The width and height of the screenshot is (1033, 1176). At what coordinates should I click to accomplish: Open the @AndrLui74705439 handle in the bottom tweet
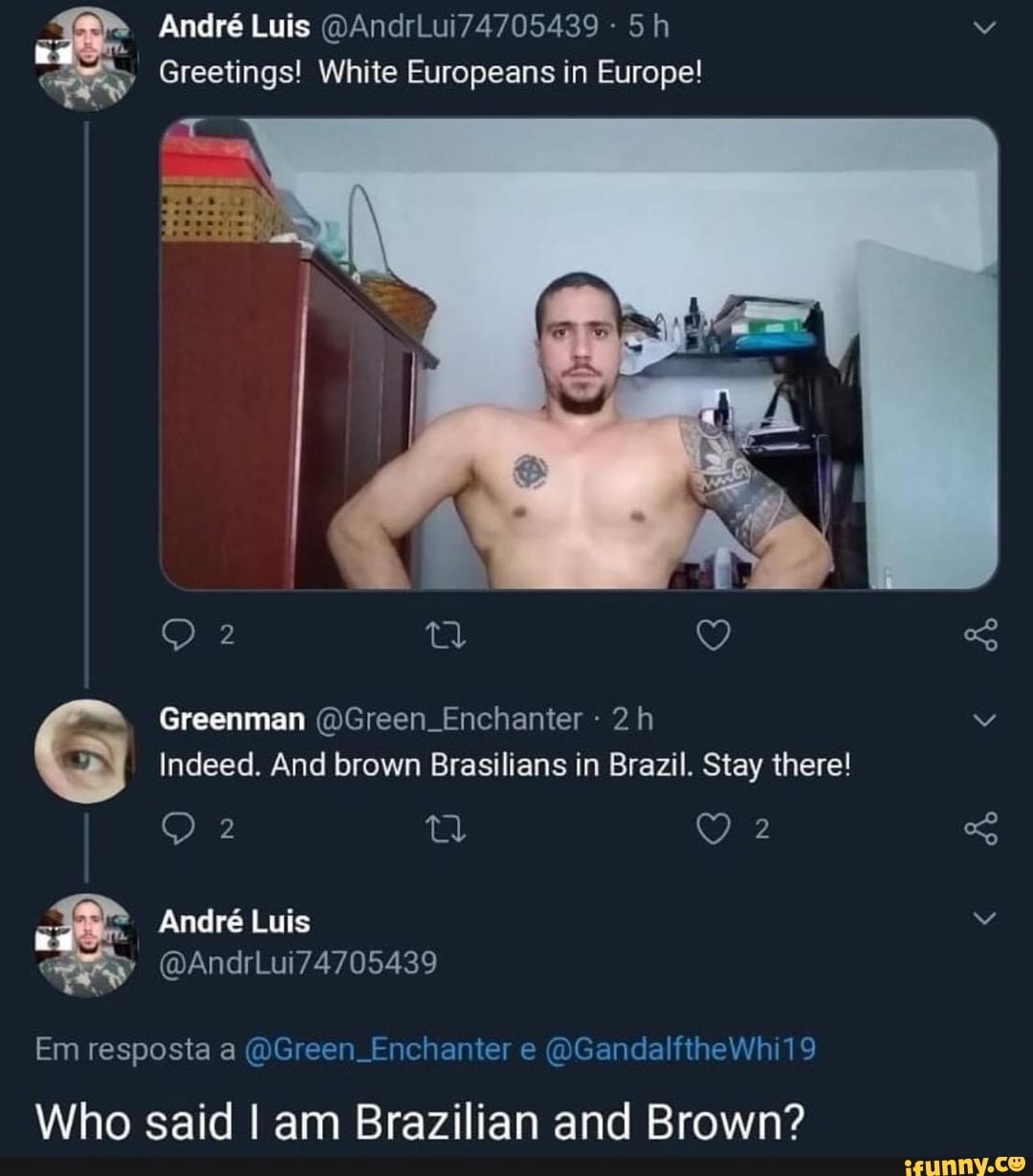[x=297, y=962]
